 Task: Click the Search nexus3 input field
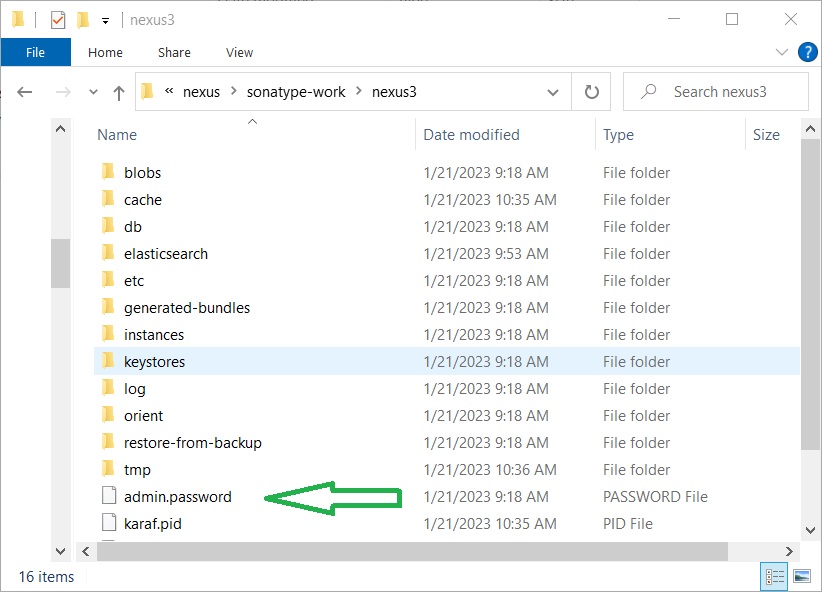716,92
